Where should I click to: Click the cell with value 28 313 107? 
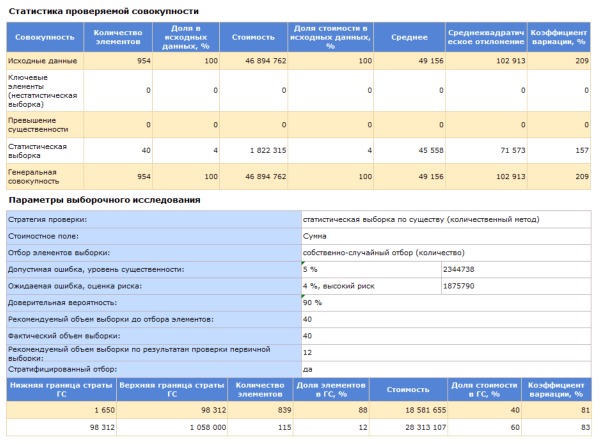(x=408, y=427)
